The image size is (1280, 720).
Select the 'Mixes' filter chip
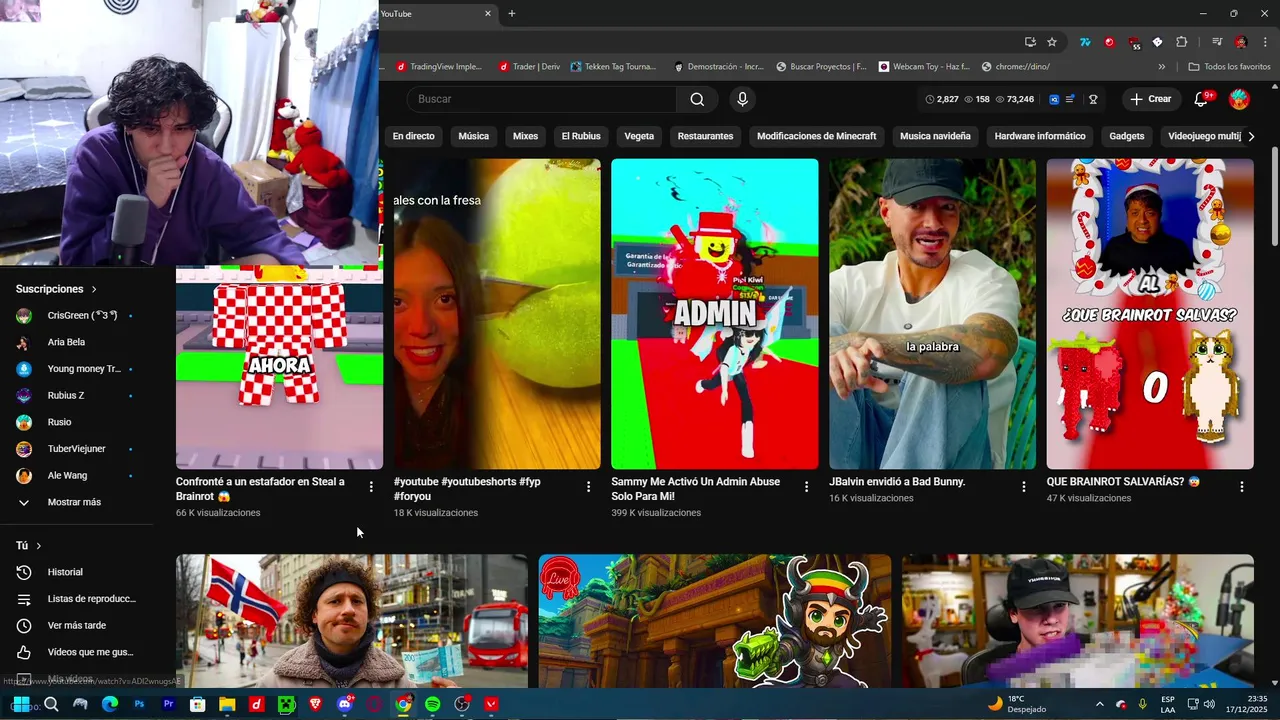[x=525, y=136]
